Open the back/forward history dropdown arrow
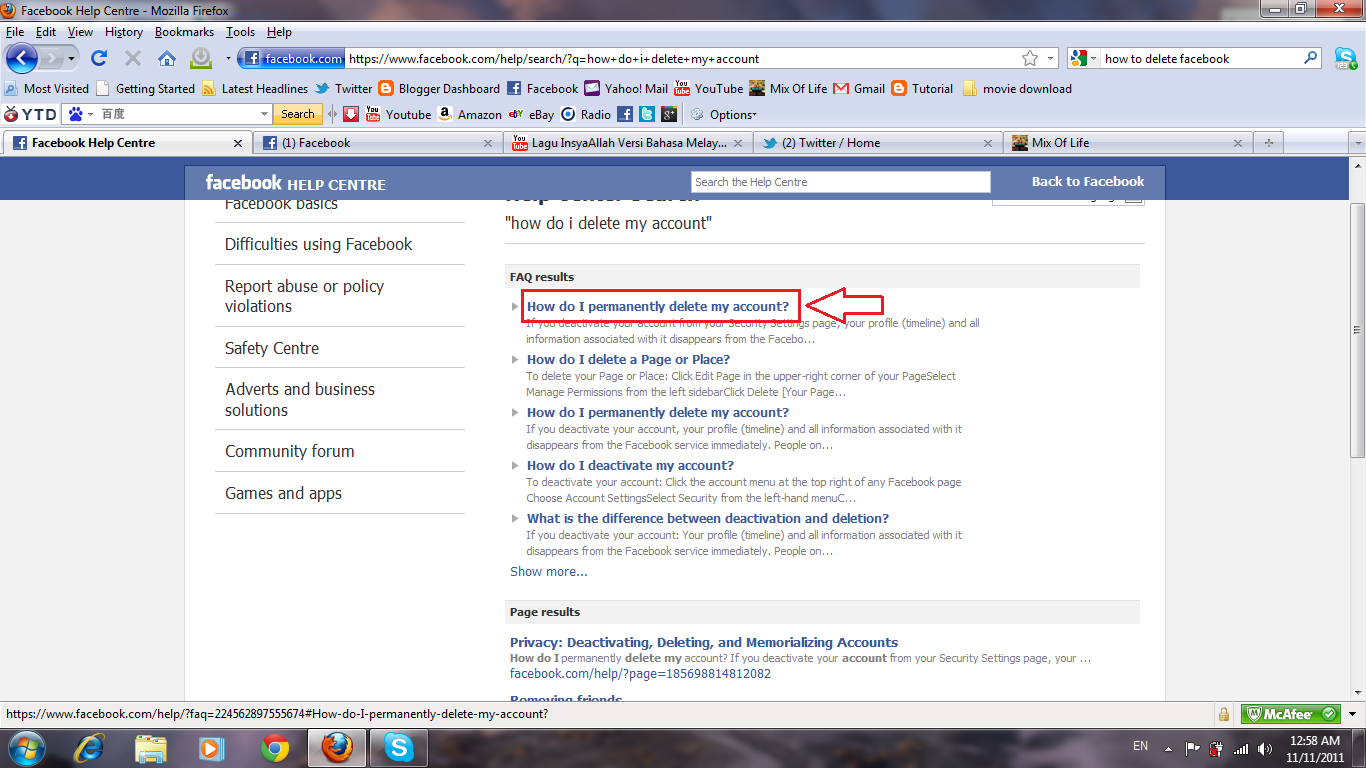This screenshot has height=768, width=1366. [71, 59]
